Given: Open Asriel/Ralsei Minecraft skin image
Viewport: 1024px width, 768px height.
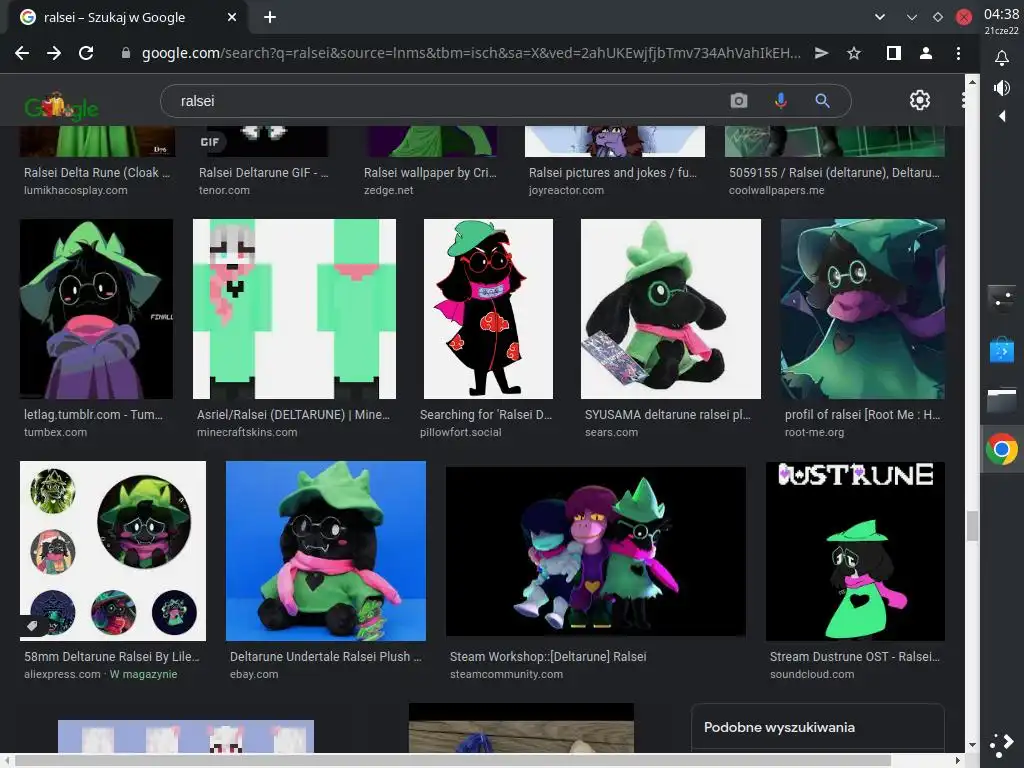Looking at the screenshot, I should click(x=295, y=309).
